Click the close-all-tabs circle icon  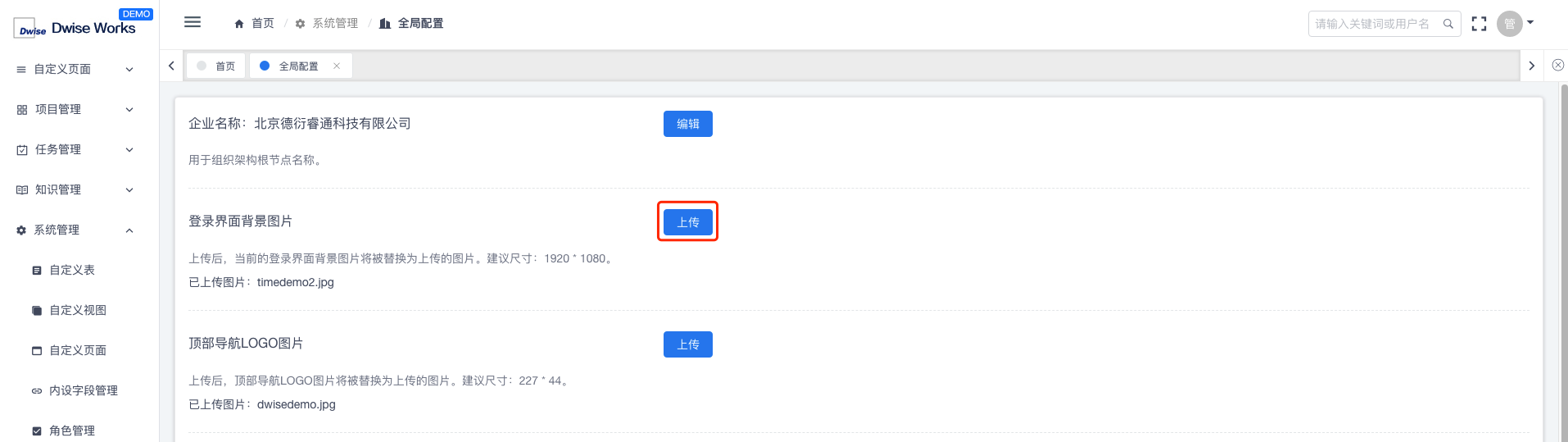[x=1558, y=65]
